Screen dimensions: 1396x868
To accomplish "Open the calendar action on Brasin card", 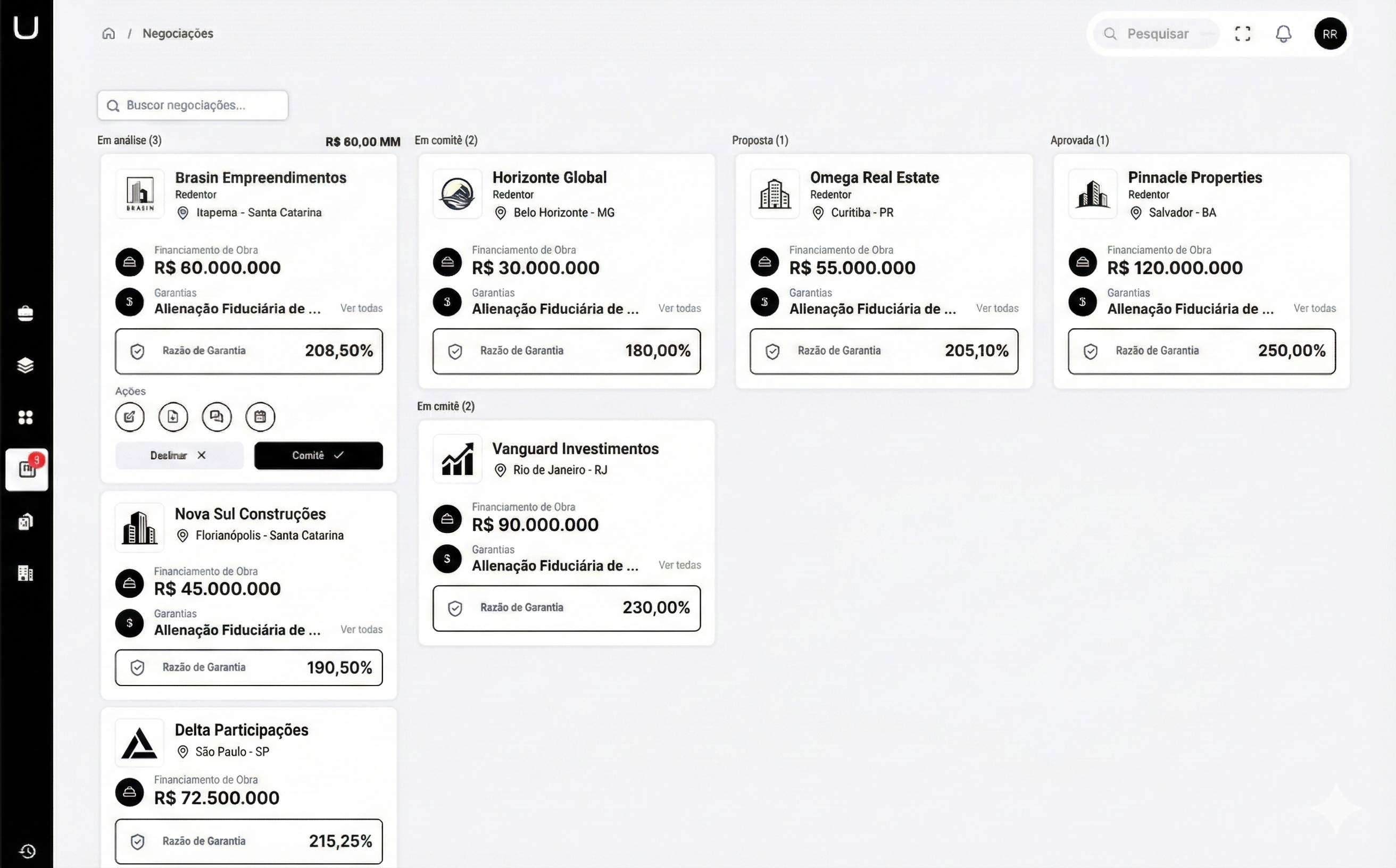I will pyautogui.click(x=260, y=417).
